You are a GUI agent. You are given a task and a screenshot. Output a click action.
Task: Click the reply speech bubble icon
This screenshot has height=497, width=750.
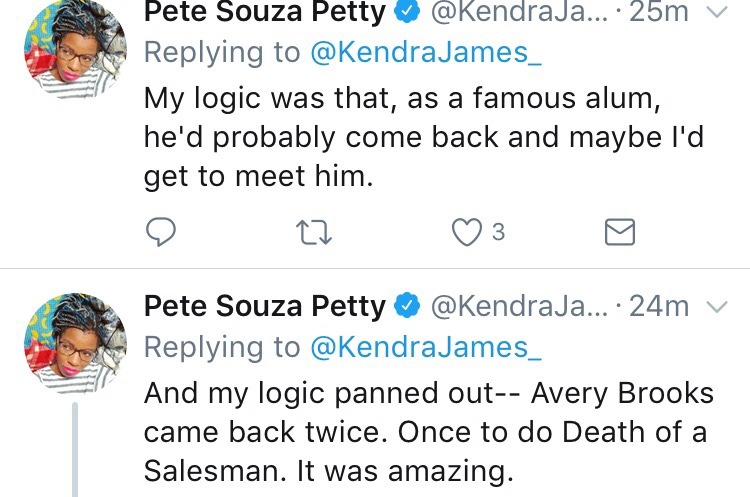tap(162, 232)
